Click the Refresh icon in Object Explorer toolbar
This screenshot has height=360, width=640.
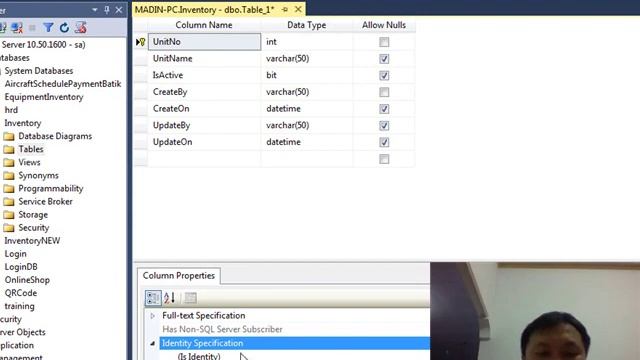click(x=64, y=28)
